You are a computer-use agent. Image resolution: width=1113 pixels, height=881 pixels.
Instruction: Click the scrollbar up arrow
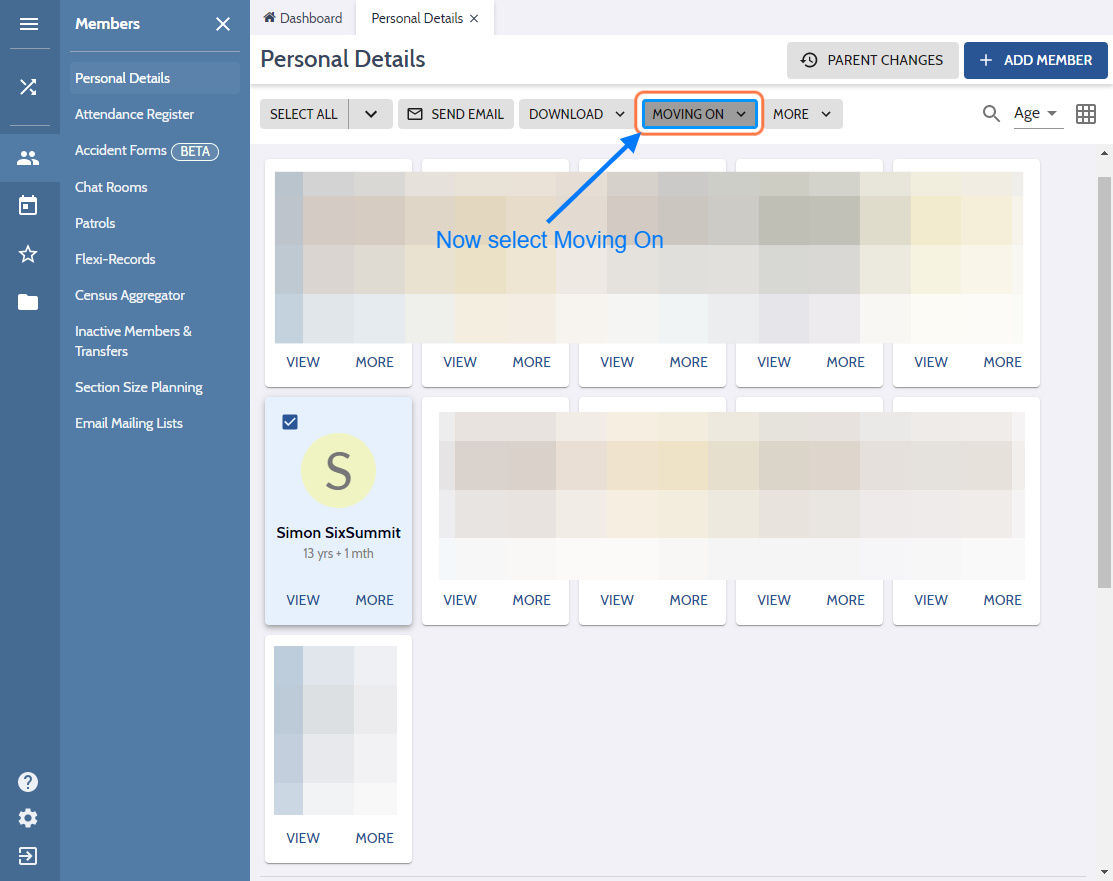click(x=1104, y=153)
